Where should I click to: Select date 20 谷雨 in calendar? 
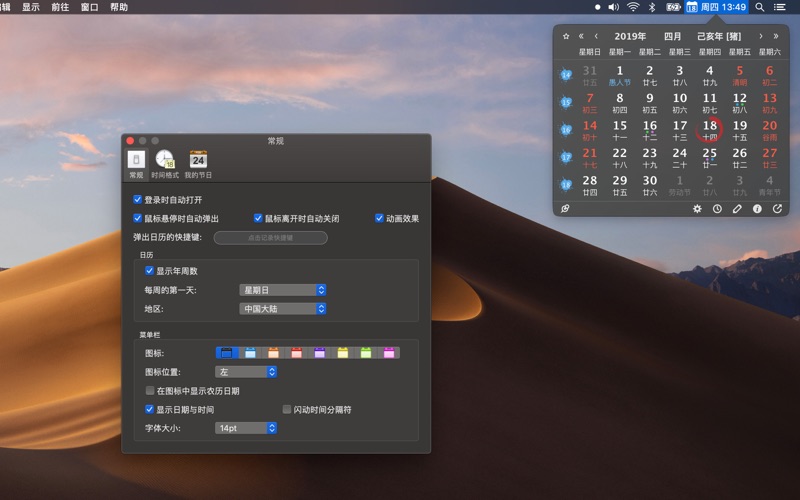(769, 130)
